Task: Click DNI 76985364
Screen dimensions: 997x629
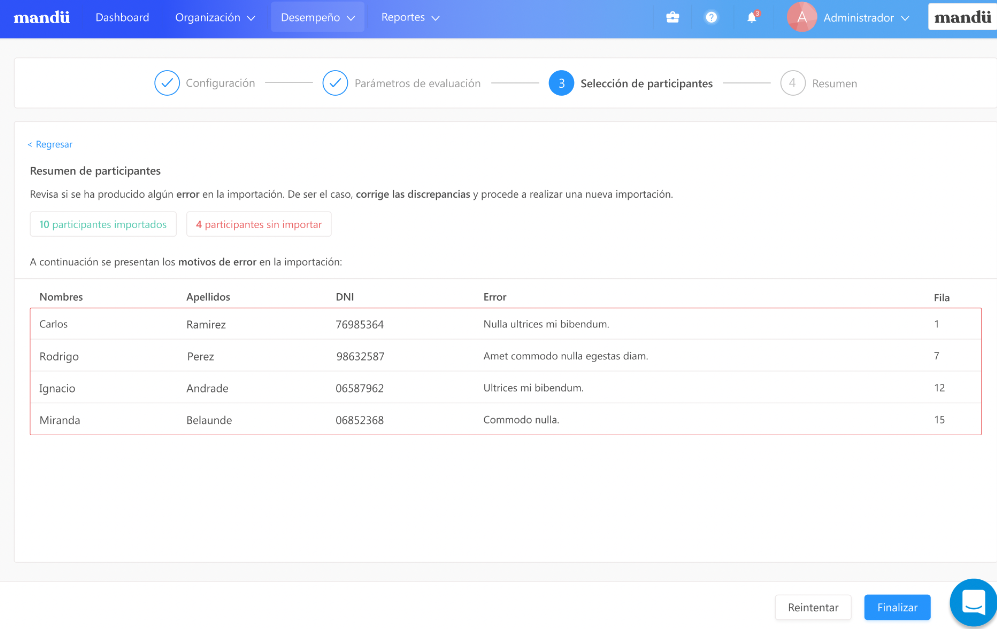Action: coord(360,324)
